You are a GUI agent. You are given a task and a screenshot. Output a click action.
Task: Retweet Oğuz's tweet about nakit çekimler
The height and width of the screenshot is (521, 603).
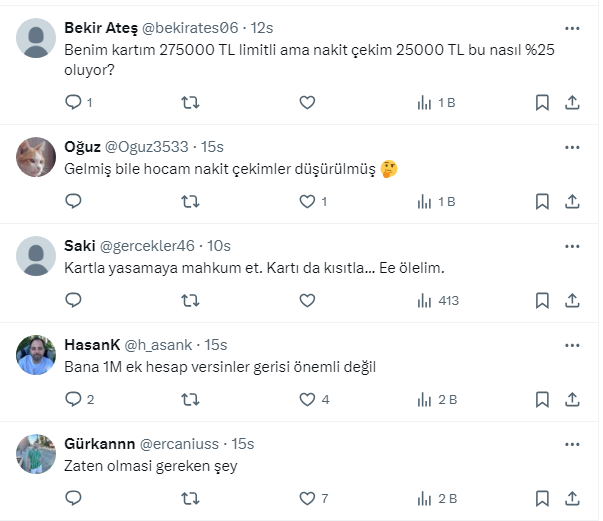190,201
